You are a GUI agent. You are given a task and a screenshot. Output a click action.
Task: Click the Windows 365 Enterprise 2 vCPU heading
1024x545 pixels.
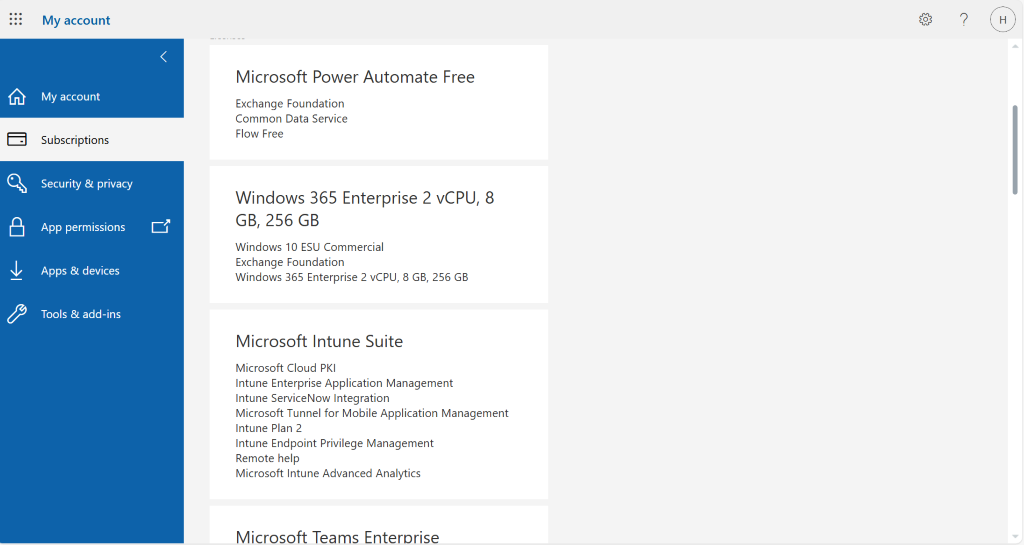pyautogui.click(x=364, y=209)
